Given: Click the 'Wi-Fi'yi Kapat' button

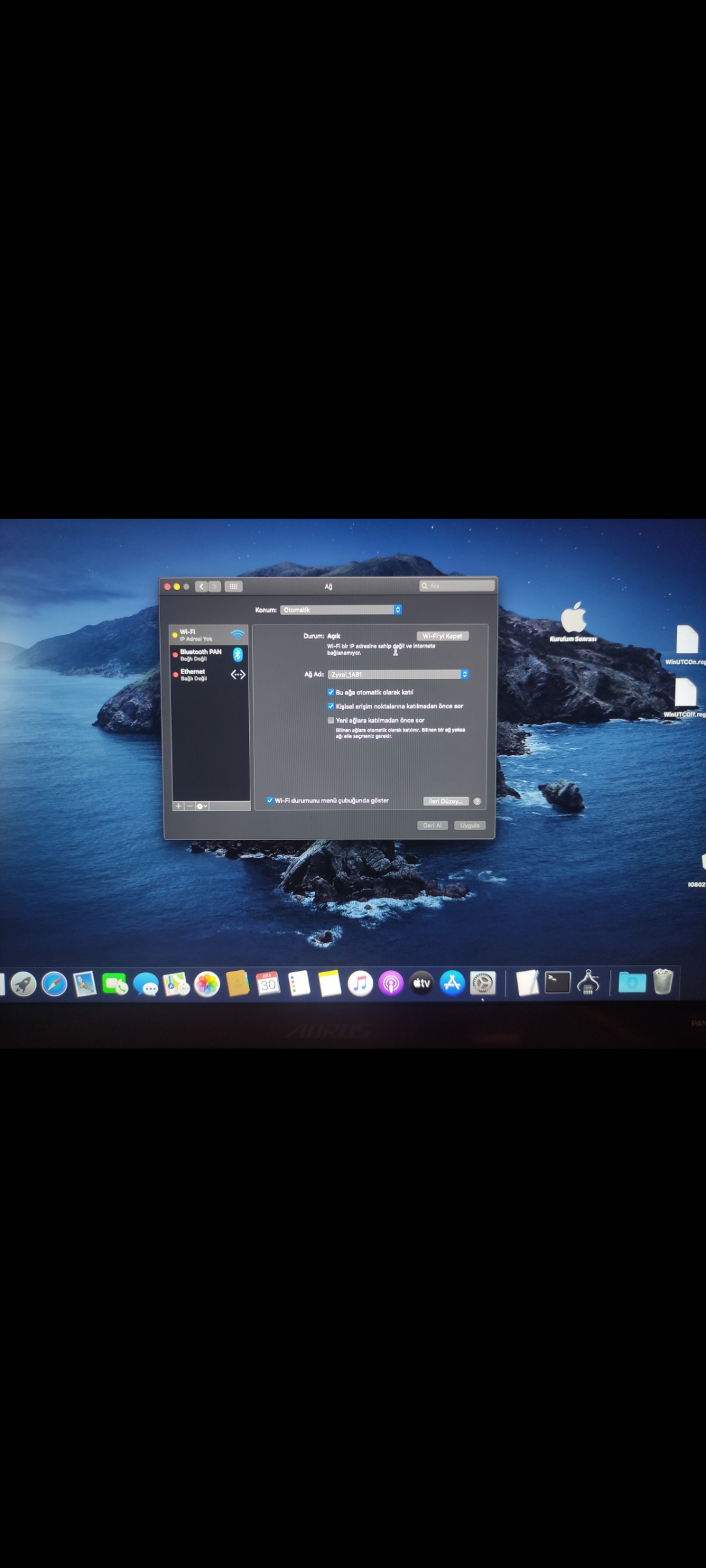Looking at the screenshot, I should [x=443, y=636].
